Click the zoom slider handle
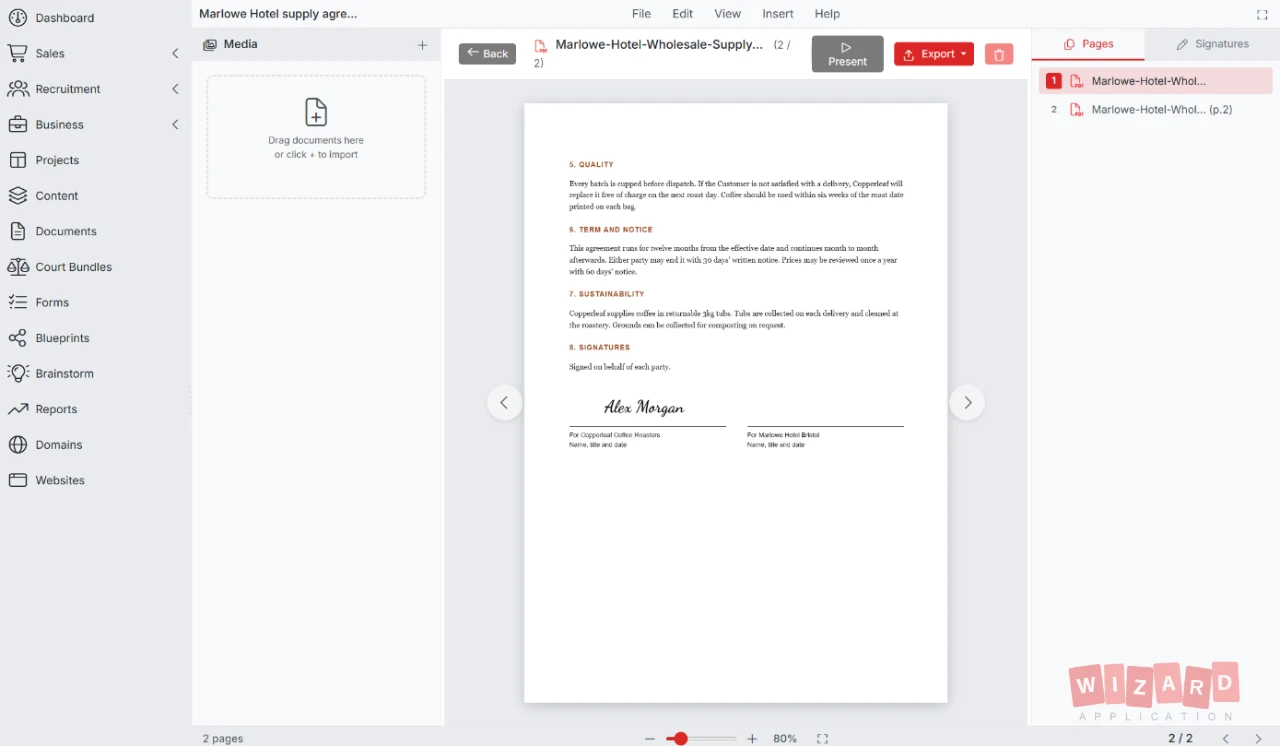This screenshot has width=1280, height=746. tap(680, 739)
